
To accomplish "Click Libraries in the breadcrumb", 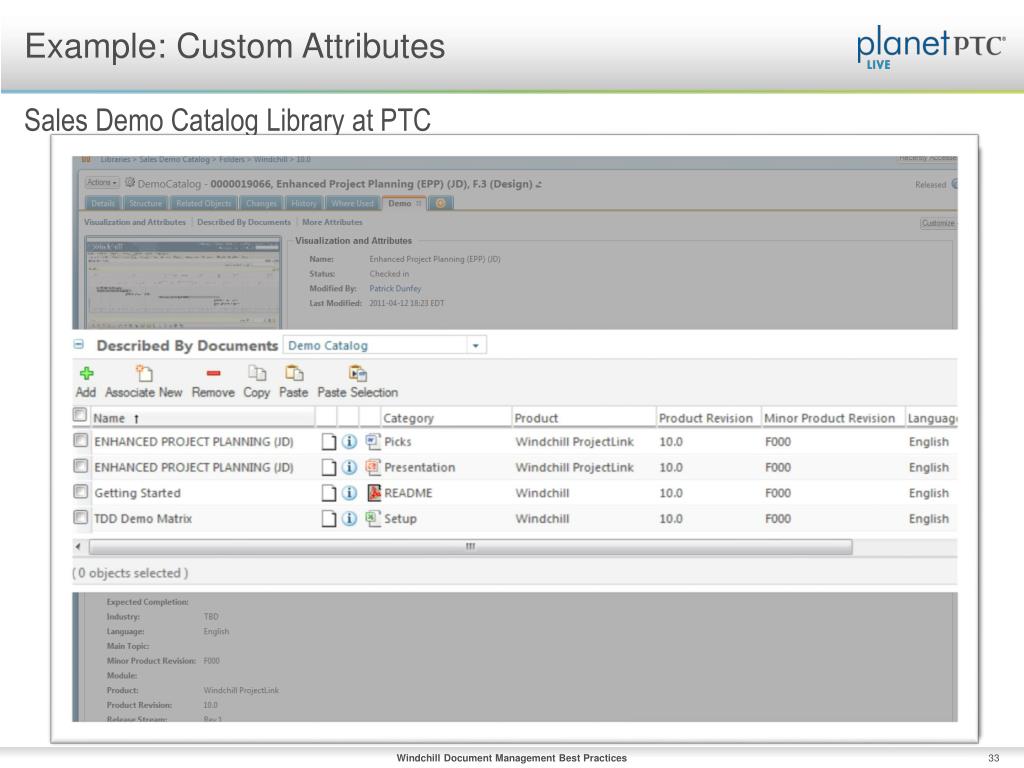I will coord(116,159).
